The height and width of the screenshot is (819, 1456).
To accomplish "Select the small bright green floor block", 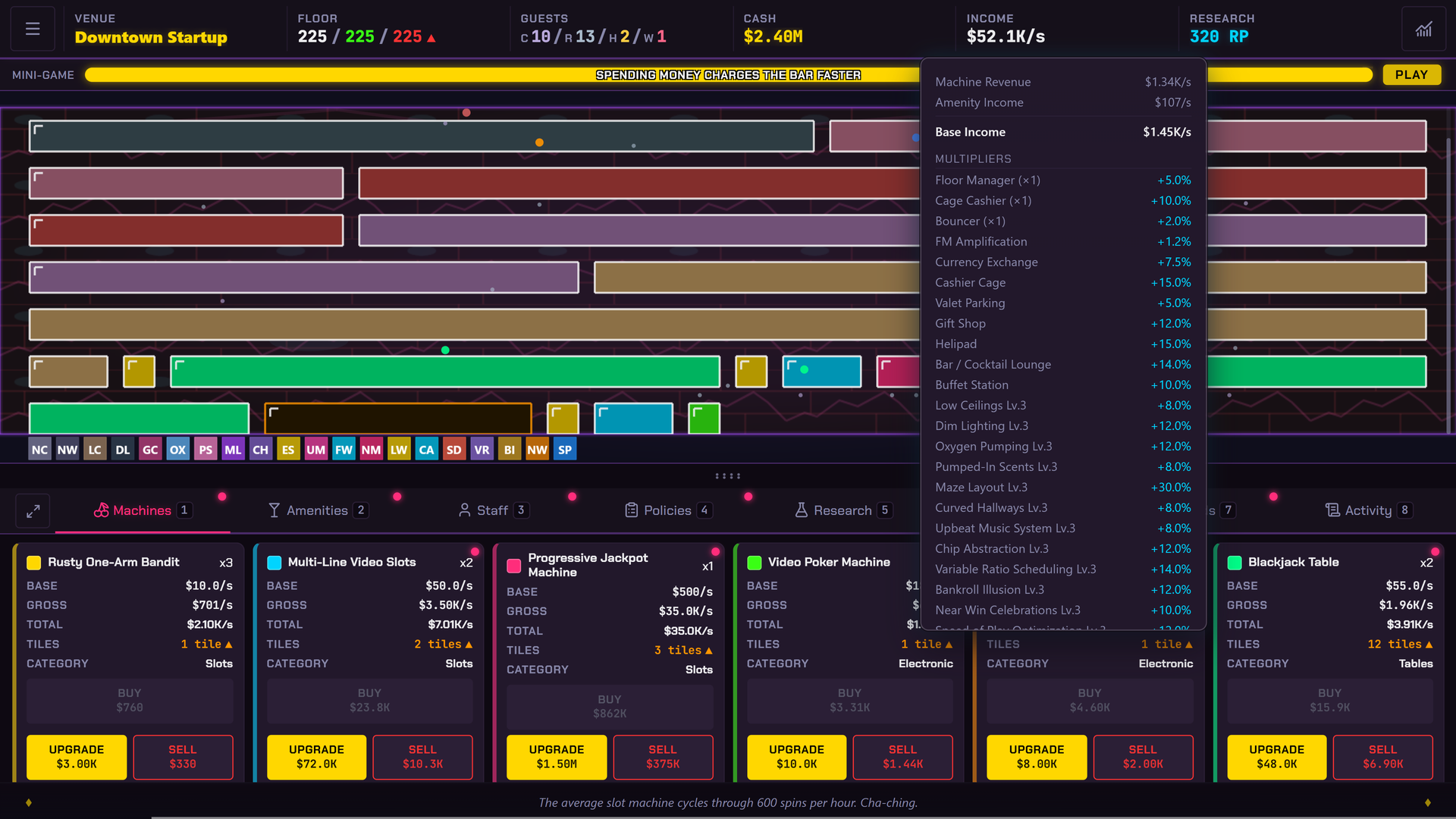I will tap(704, 419).
